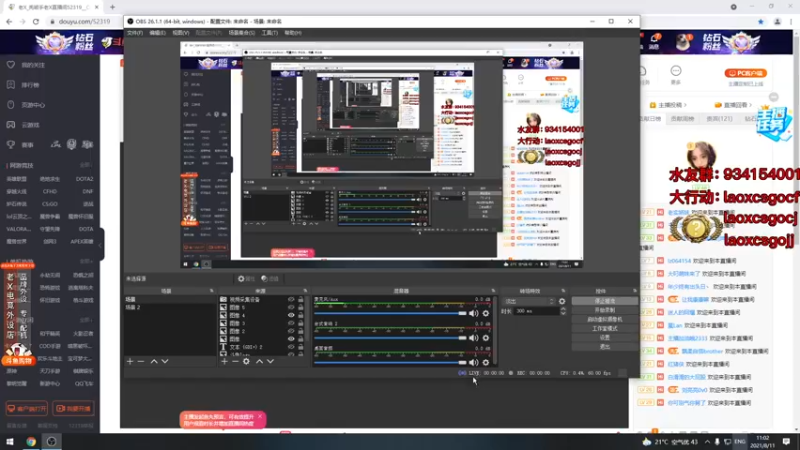Open Chrome from the Windows taskbar

tap(31, 441)
